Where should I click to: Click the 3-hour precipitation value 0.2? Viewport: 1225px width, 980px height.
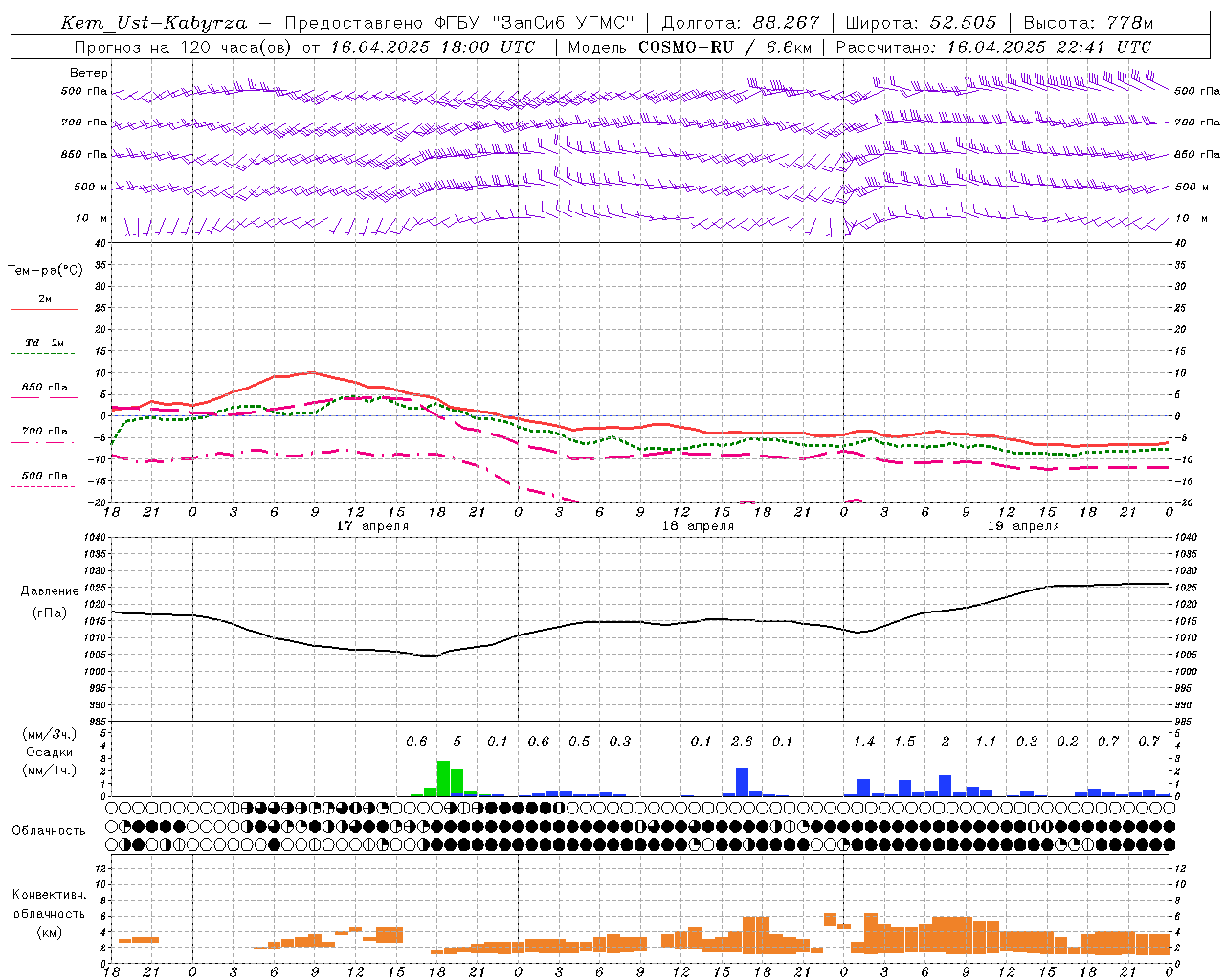click(1067, 742)
